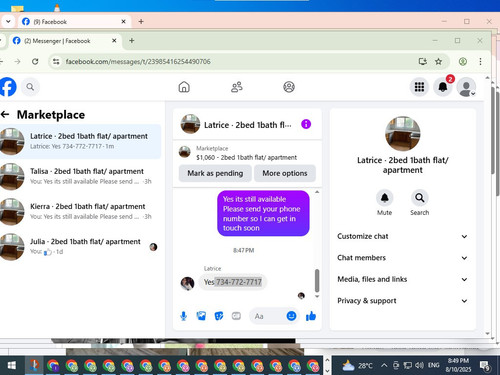Switch to the (9) Facebook tab in back window
This screenshot has height=375, width=500.
[73, 22]
